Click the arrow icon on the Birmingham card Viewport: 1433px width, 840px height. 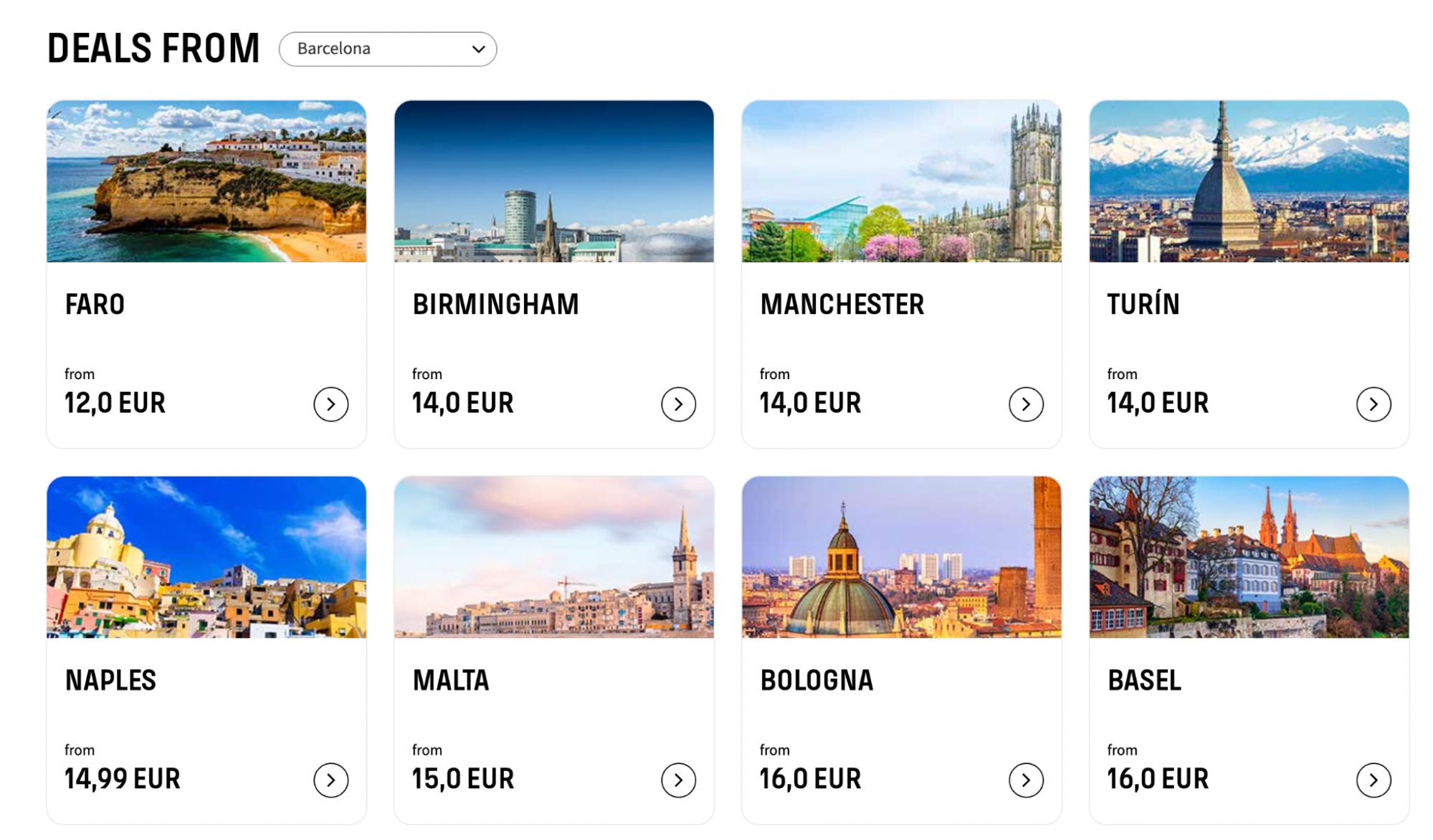click(677, 404)
